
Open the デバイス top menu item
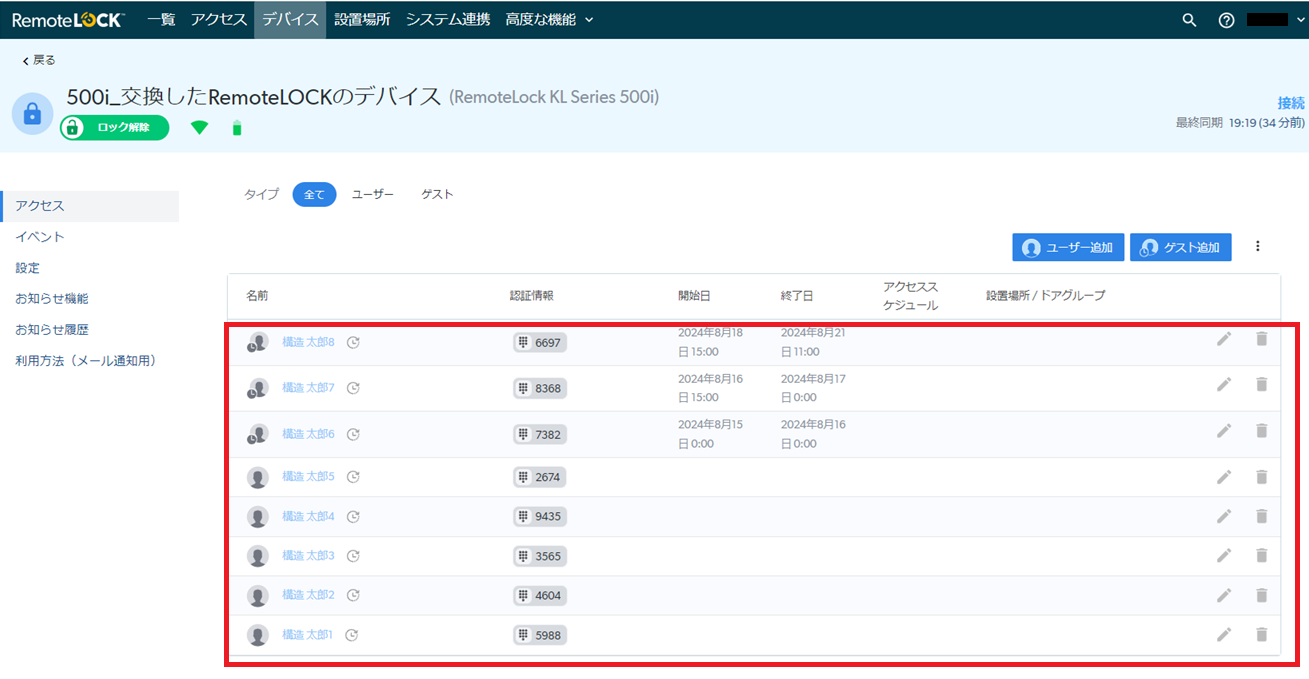tap(290, 20)
